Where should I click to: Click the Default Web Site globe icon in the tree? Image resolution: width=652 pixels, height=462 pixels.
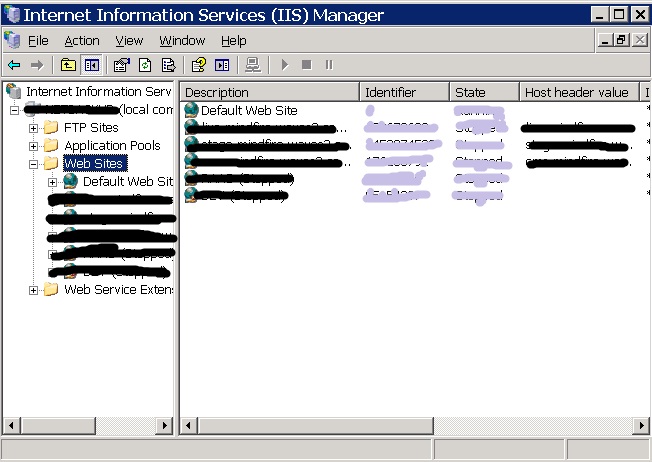pyautogui.click(x=70, y=181)
